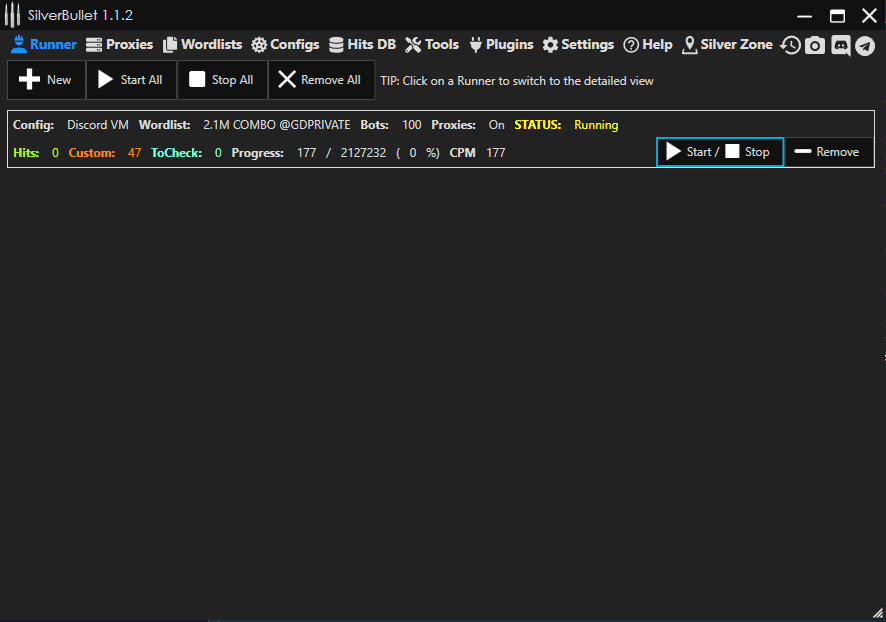Screen dimensions: 886x622
Task: Go to the Hits DB tab
Action: 362,45
